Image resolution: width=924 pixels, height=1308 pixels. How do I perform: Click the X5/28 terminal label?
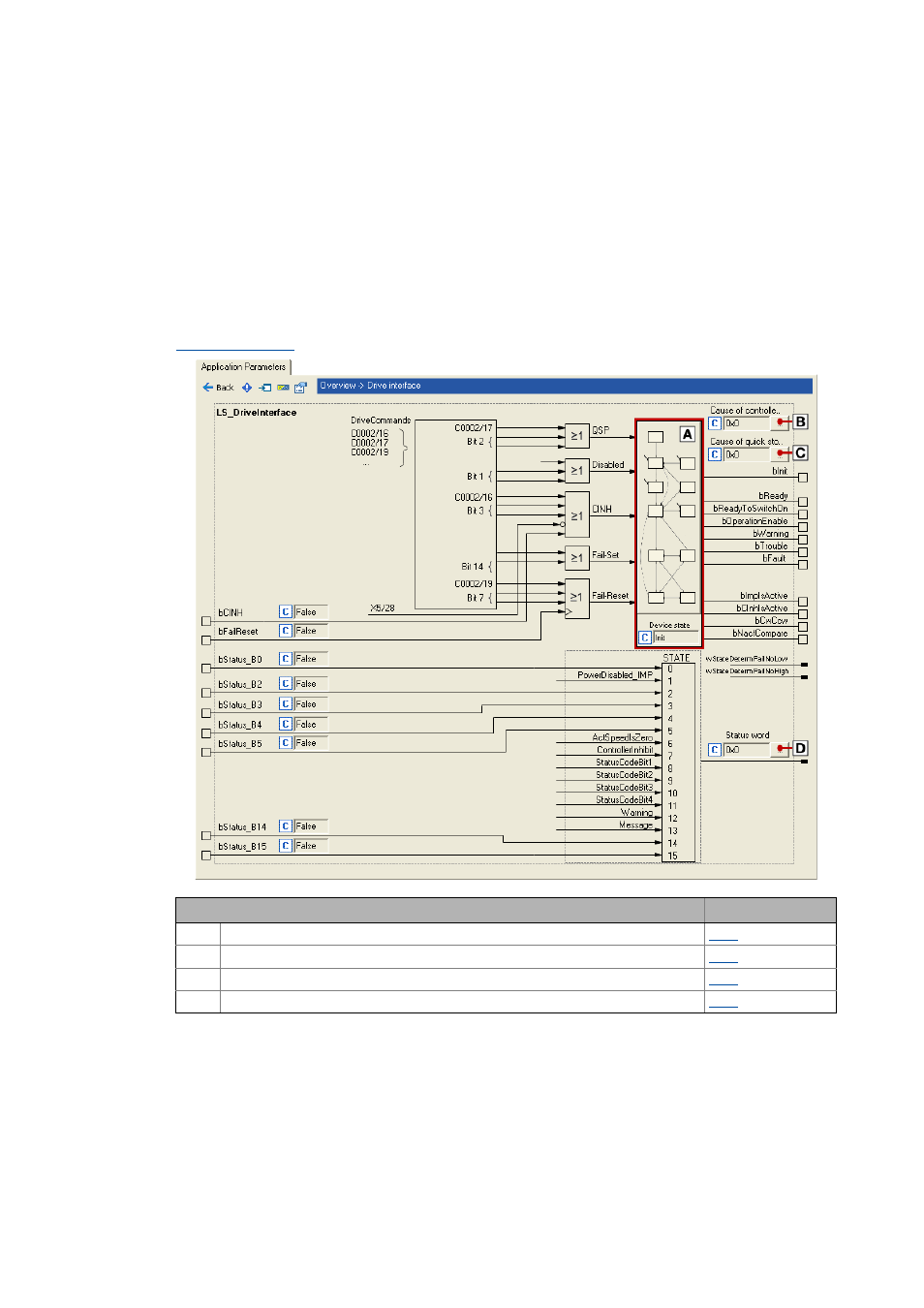[383, 608]
